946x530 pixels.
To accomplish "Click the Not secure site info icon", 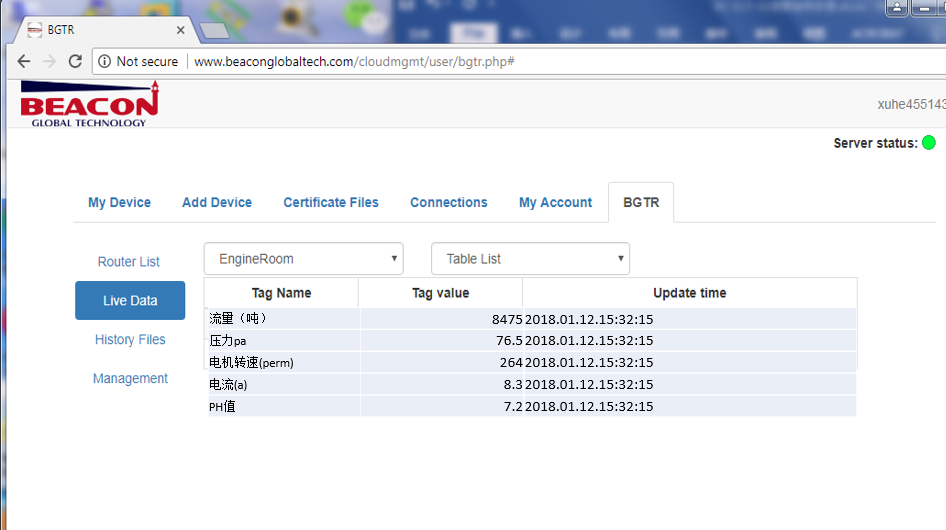I will pos(105,62).
